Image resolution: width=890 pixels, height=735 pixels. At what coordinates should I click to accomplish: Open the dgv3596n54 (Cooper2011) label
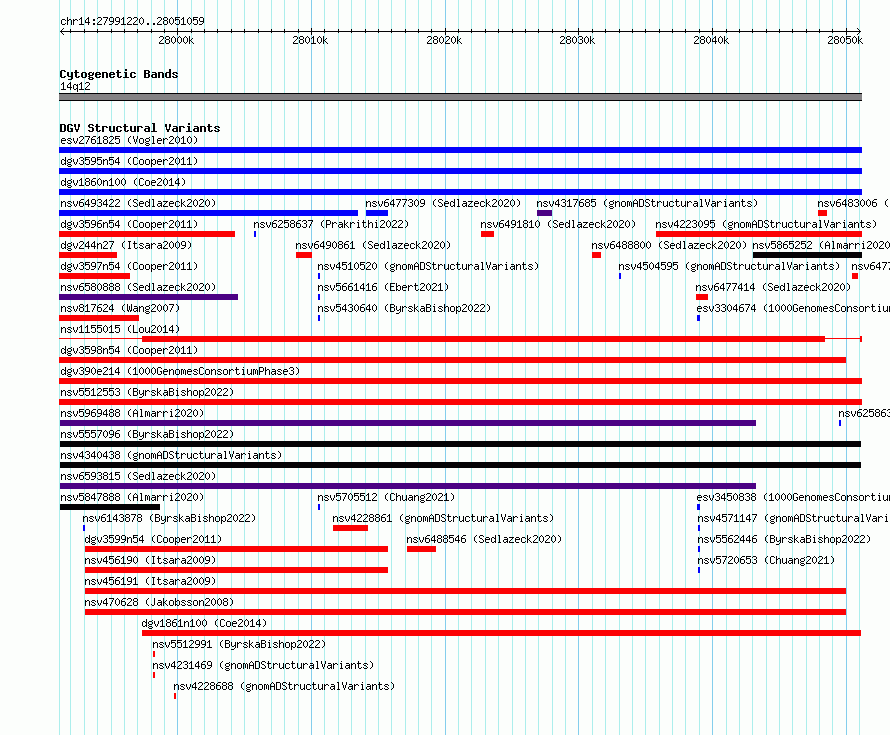click(129, 224)
